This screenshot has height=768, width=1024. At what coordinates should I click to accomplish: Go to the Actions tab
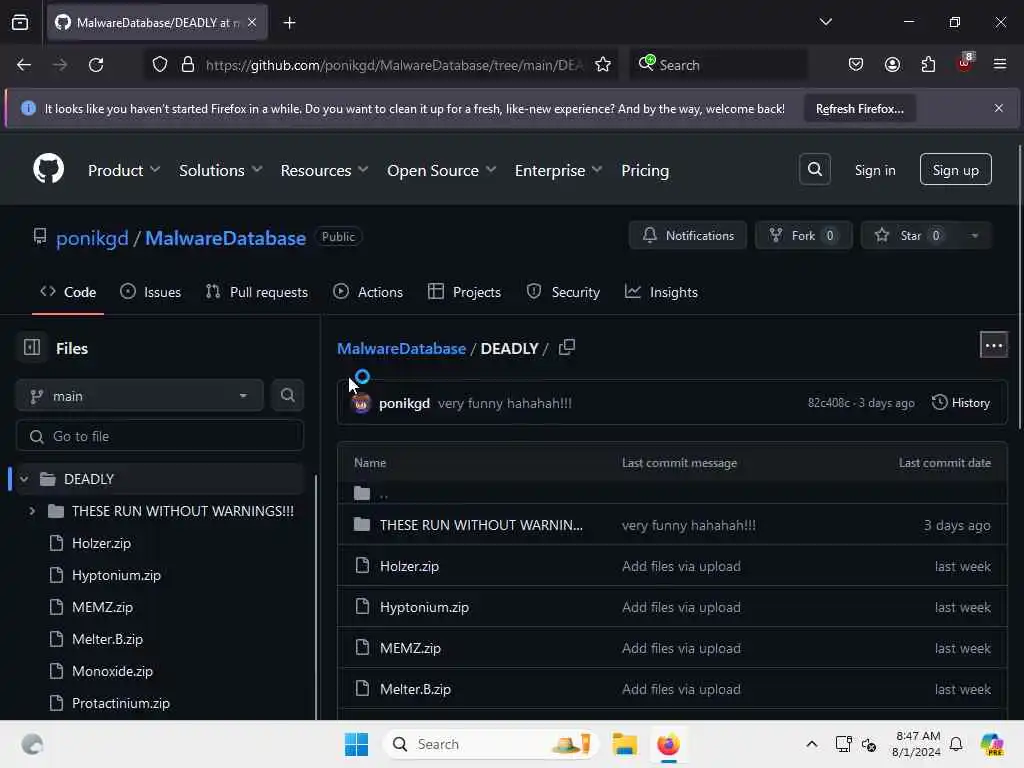[368, 293]
